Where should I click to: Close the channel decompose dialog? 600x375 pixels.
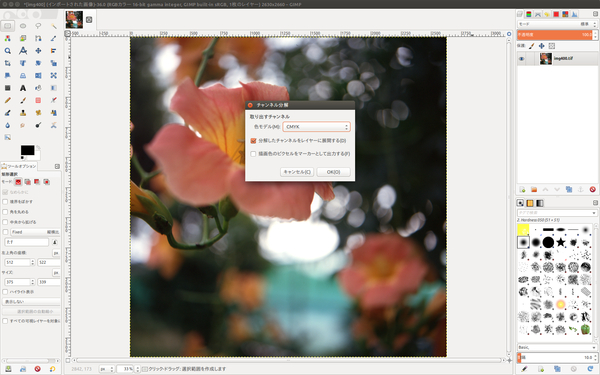click(250, 105)
